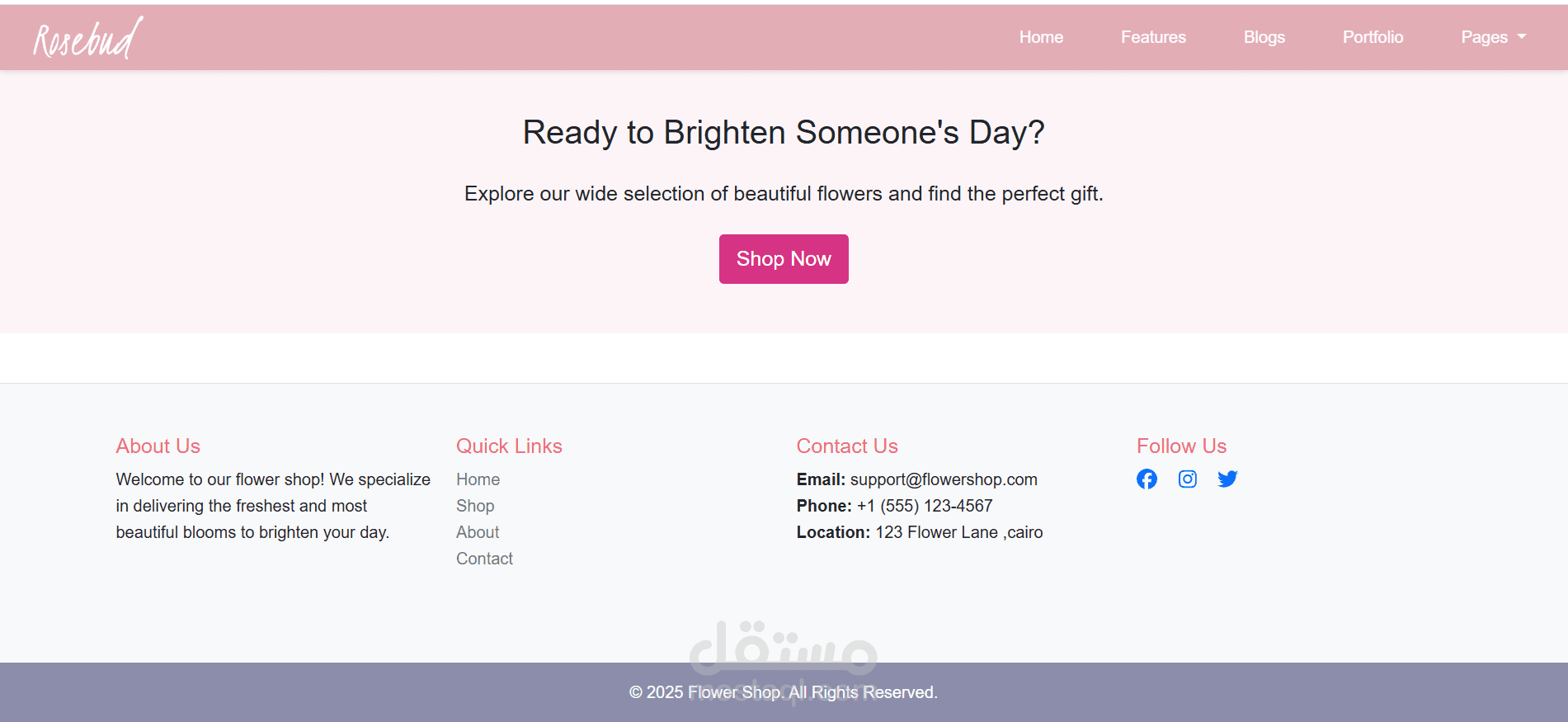Follow the Shop quick link

click(475, 506)
